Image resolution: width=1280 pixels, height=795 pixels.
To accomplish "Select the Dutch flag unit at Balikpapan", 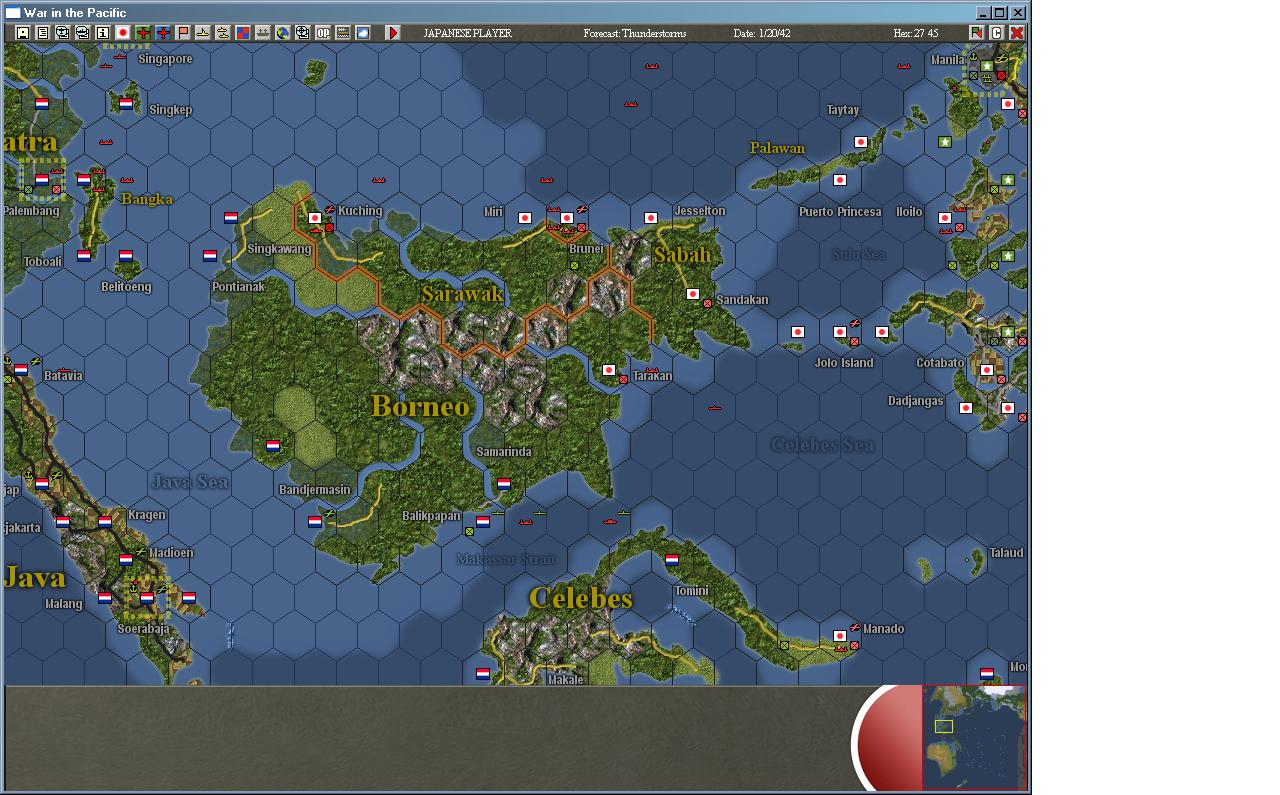I will coord(483,522).
